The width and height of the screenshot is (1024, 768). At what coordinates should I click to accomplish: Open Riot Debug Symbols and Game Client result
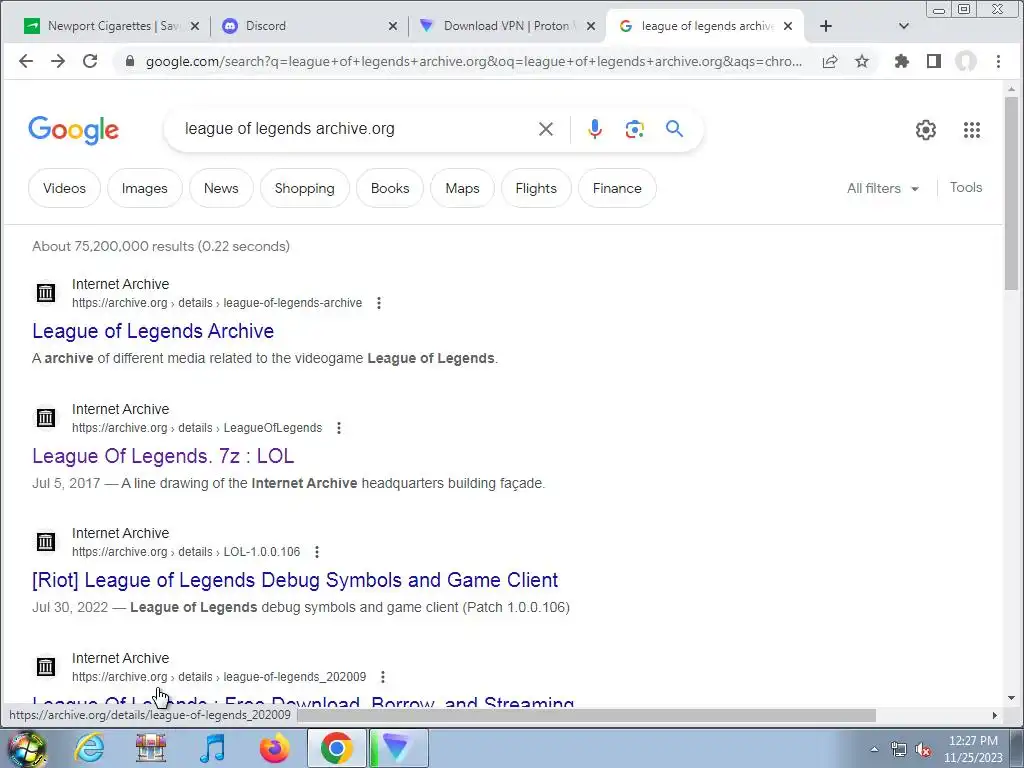(295, 580)
